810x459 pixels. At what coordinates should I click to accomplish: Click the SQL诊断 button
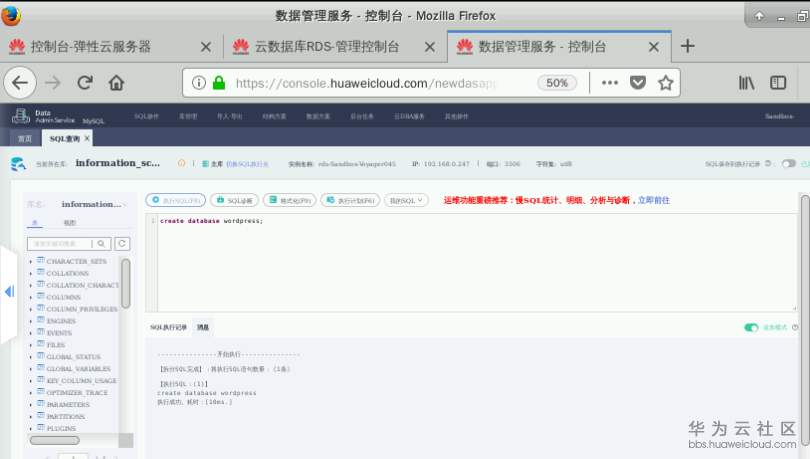click(x=235, y=200)
